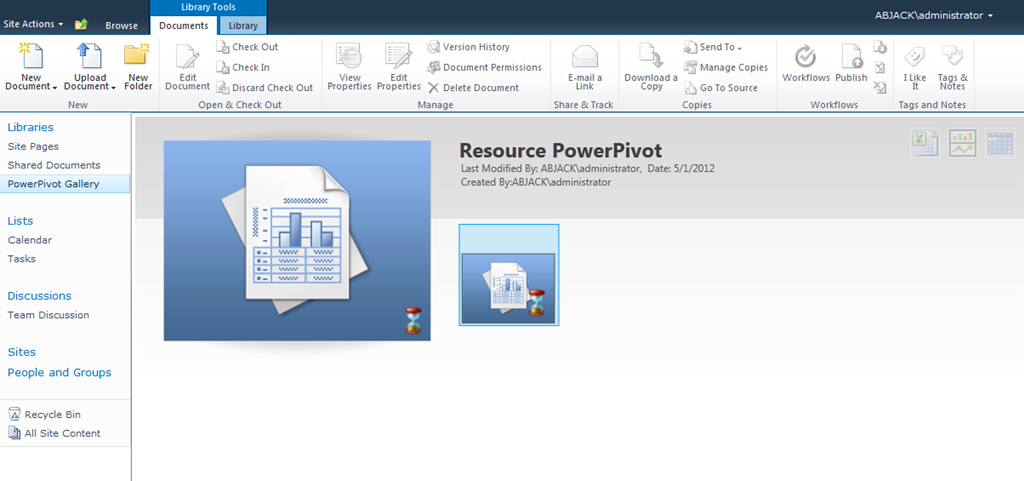
Task: Click the Approve/Reject small icon
Action: tap(880, 67)
